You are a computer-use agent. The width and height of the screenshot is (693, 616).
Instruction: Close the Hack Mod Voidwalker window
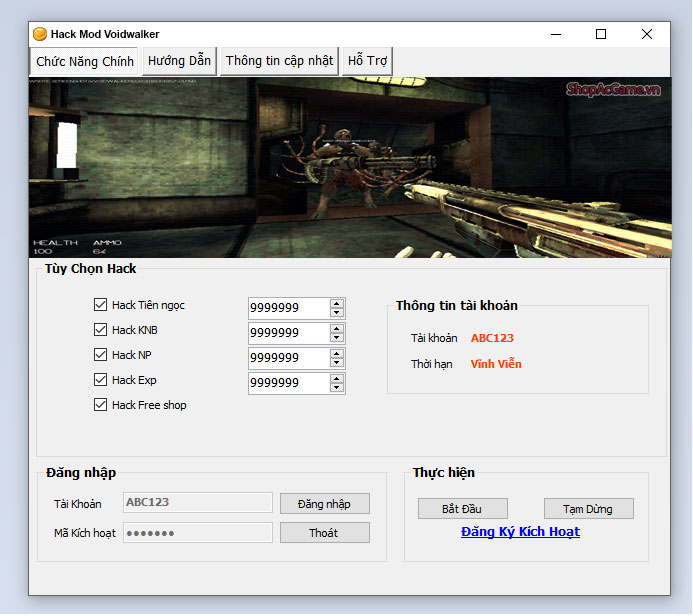(647, 34)
